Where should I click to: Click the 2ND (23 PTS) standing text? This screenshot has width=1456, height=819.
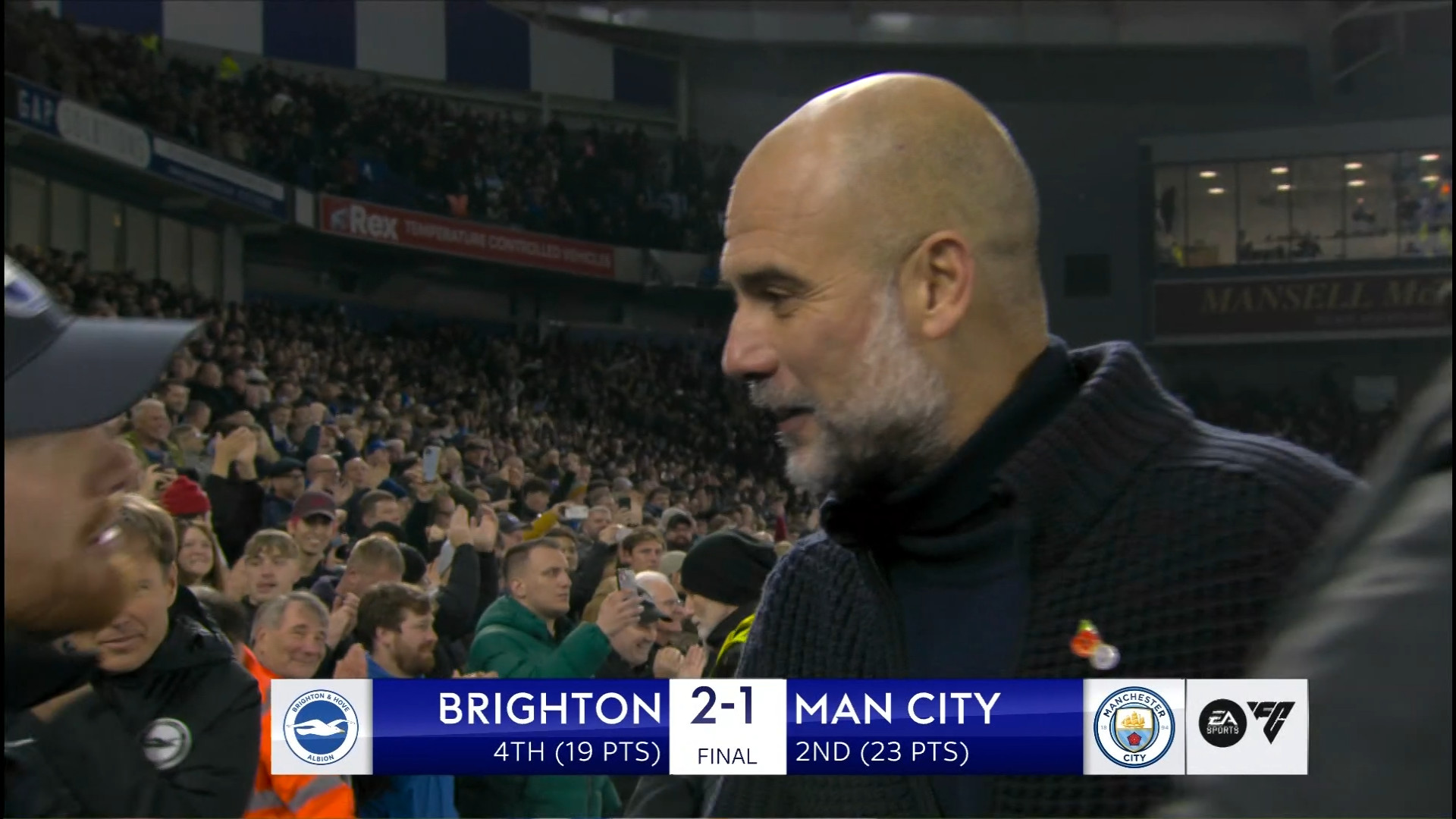pyautogui.click(x=882, y=752)
